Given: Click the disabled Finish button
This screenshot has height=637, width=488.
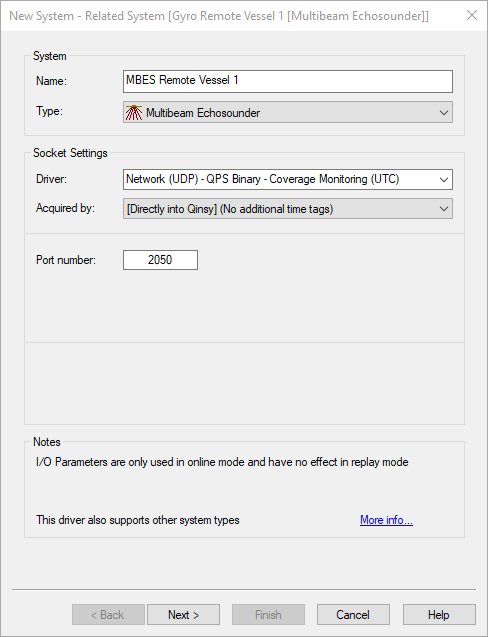Looking at the screenshot, I should click(268, 615).
